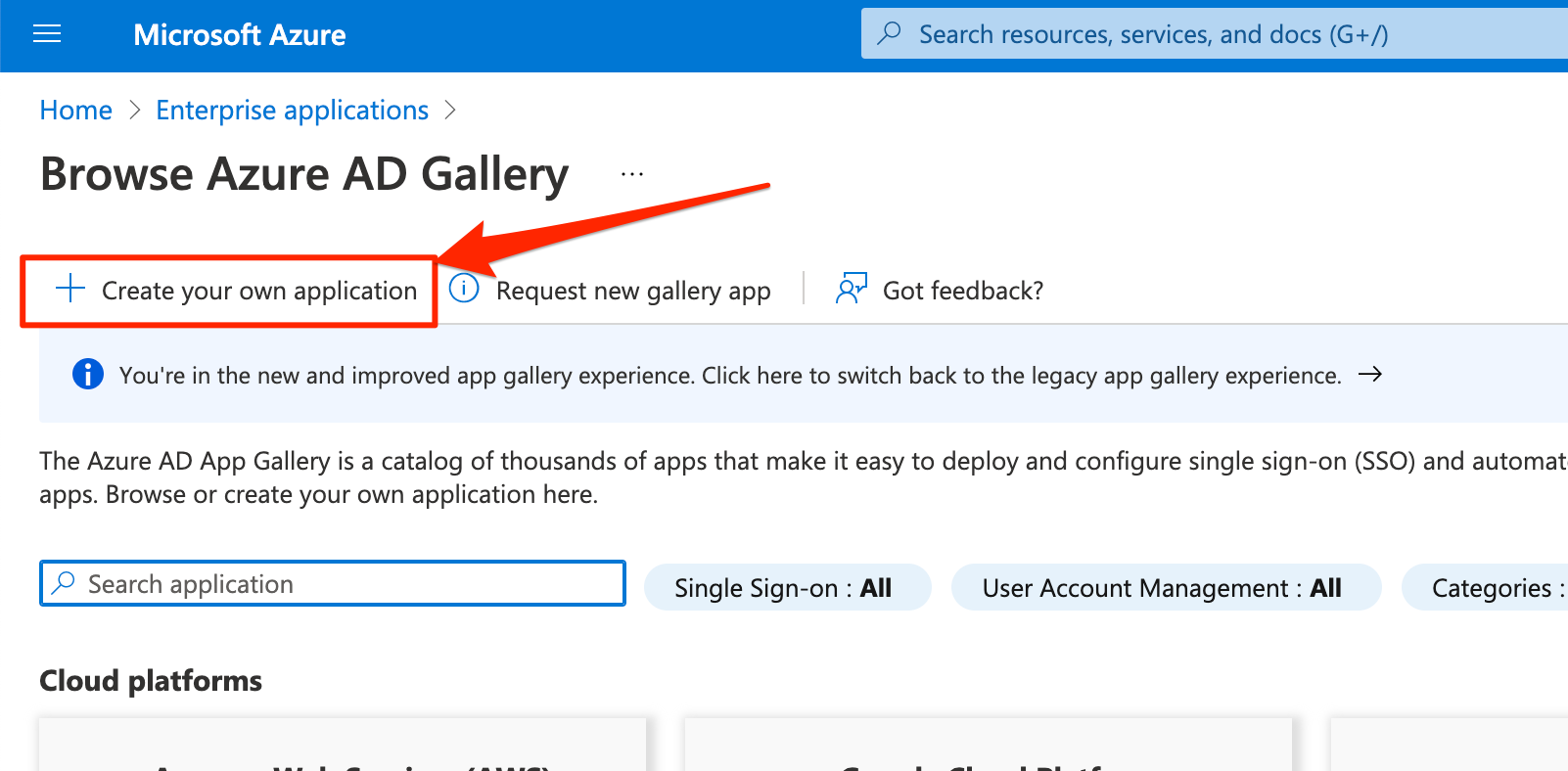This screenshot has height=771, width=1568.
Task: Click the arrow at the end of the banner
Action: pyautogui.click(x=1370, y=374)
